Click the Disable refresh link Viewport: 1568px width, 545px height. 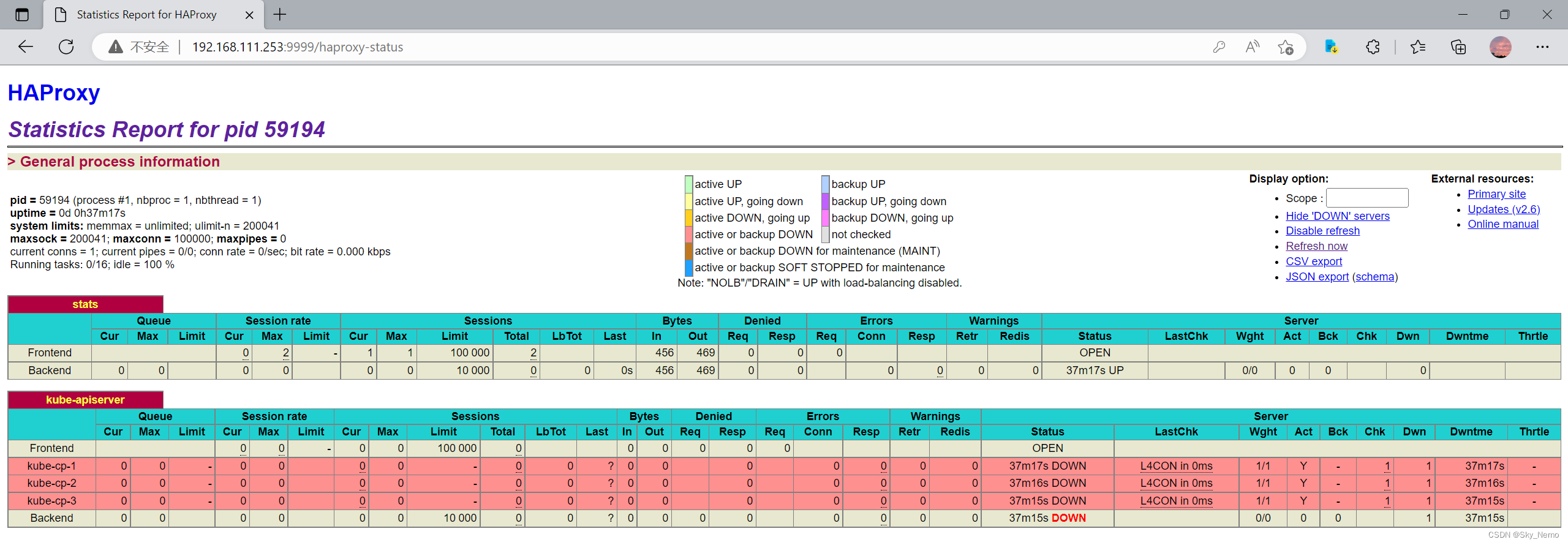(x=1322, y=231)
